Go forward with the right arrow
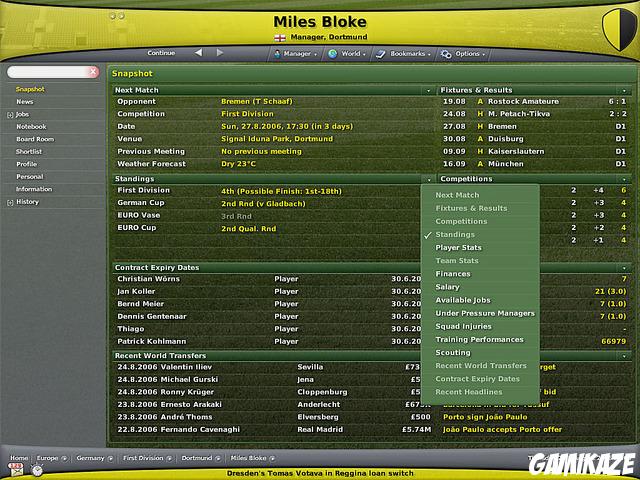Viewport: 640px width, 480px height. tap(220, 53)
